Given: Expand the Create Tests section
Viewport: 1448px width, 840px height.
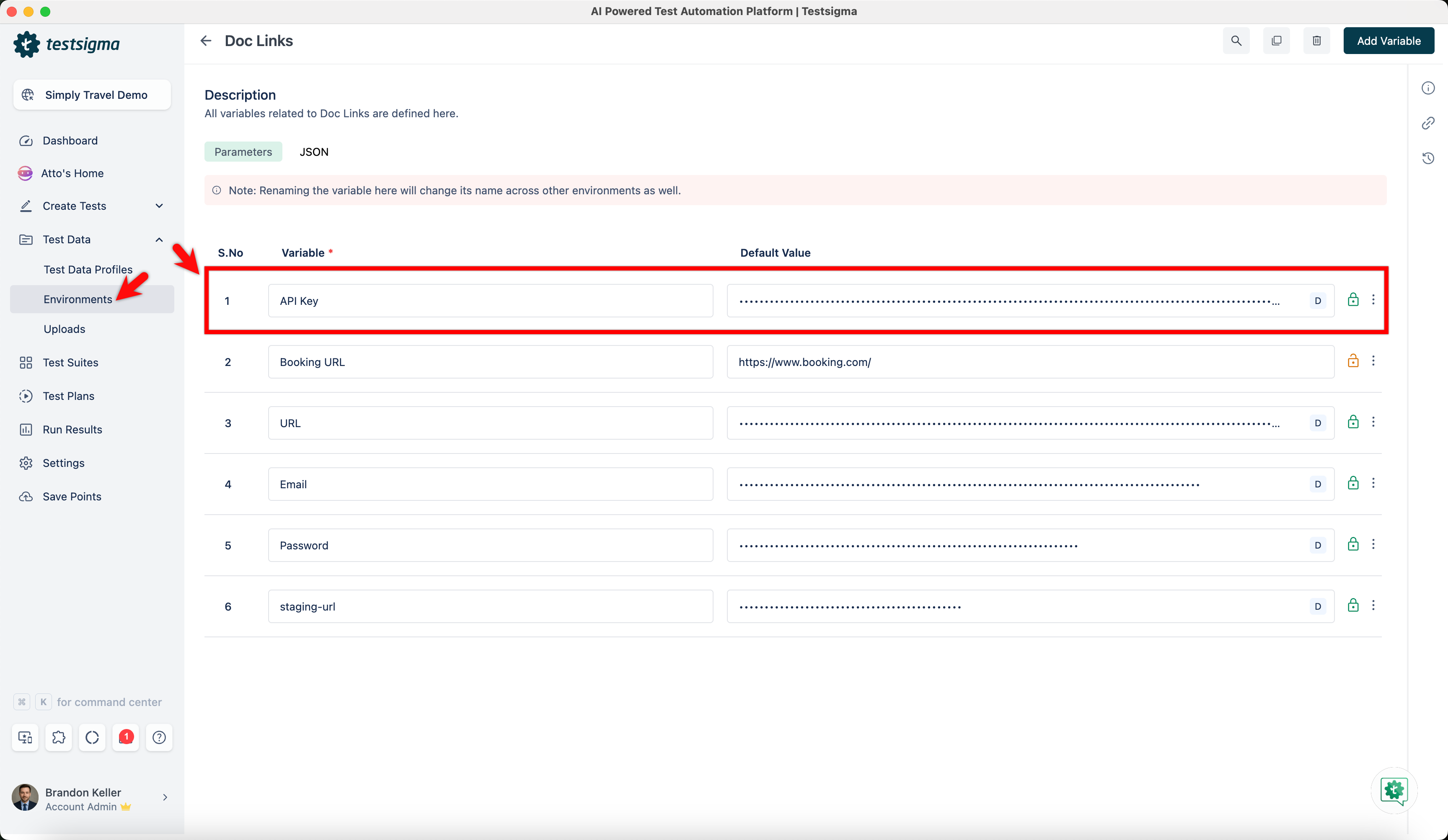Looking at the screenshot, I should pos(159,206).
